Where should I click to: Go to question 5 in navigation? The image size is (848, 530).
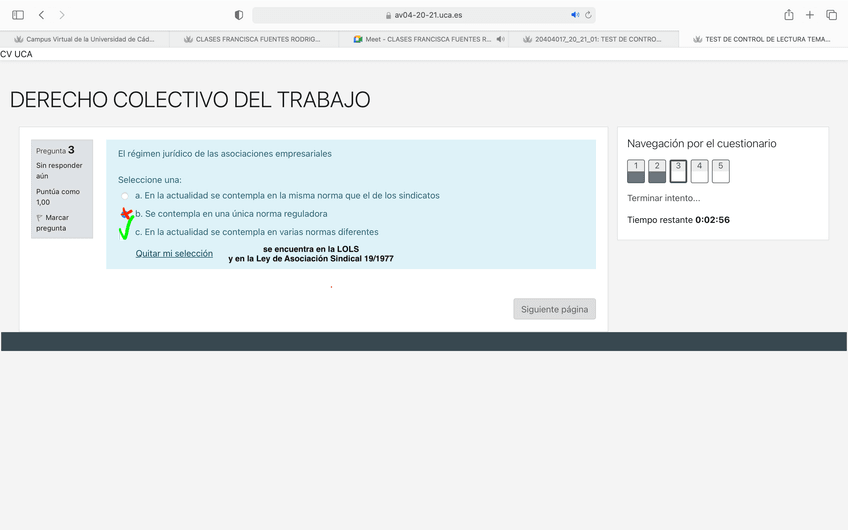click(x=720, y=171)
